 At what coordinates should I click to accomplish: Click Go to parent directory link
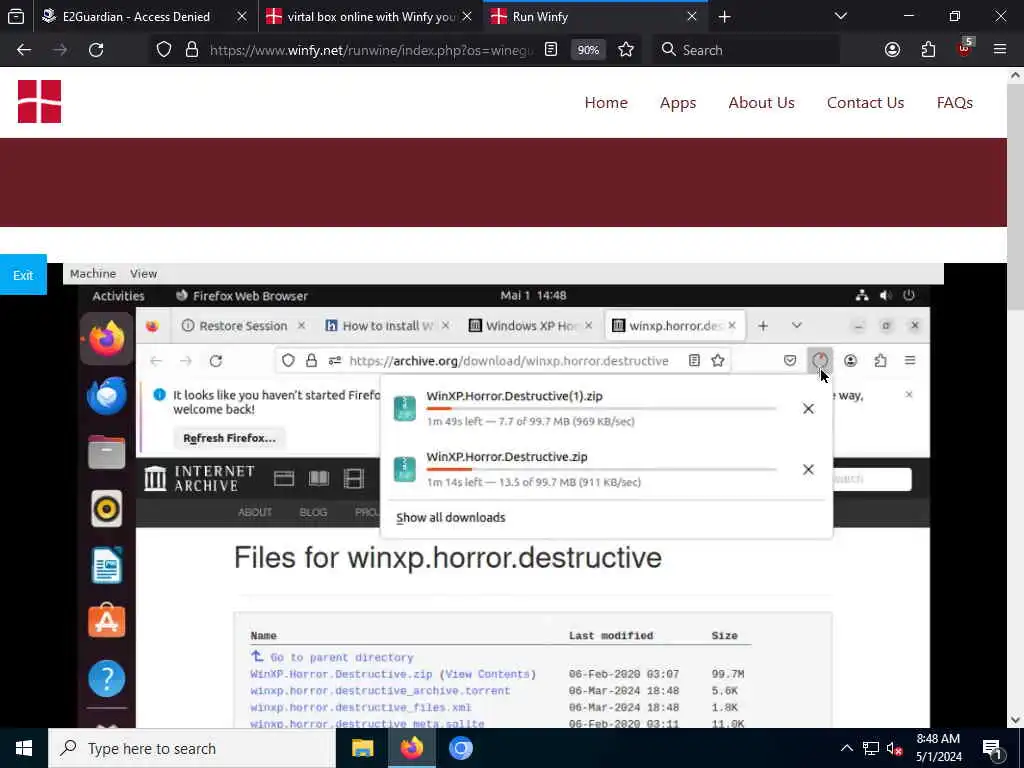342,657
